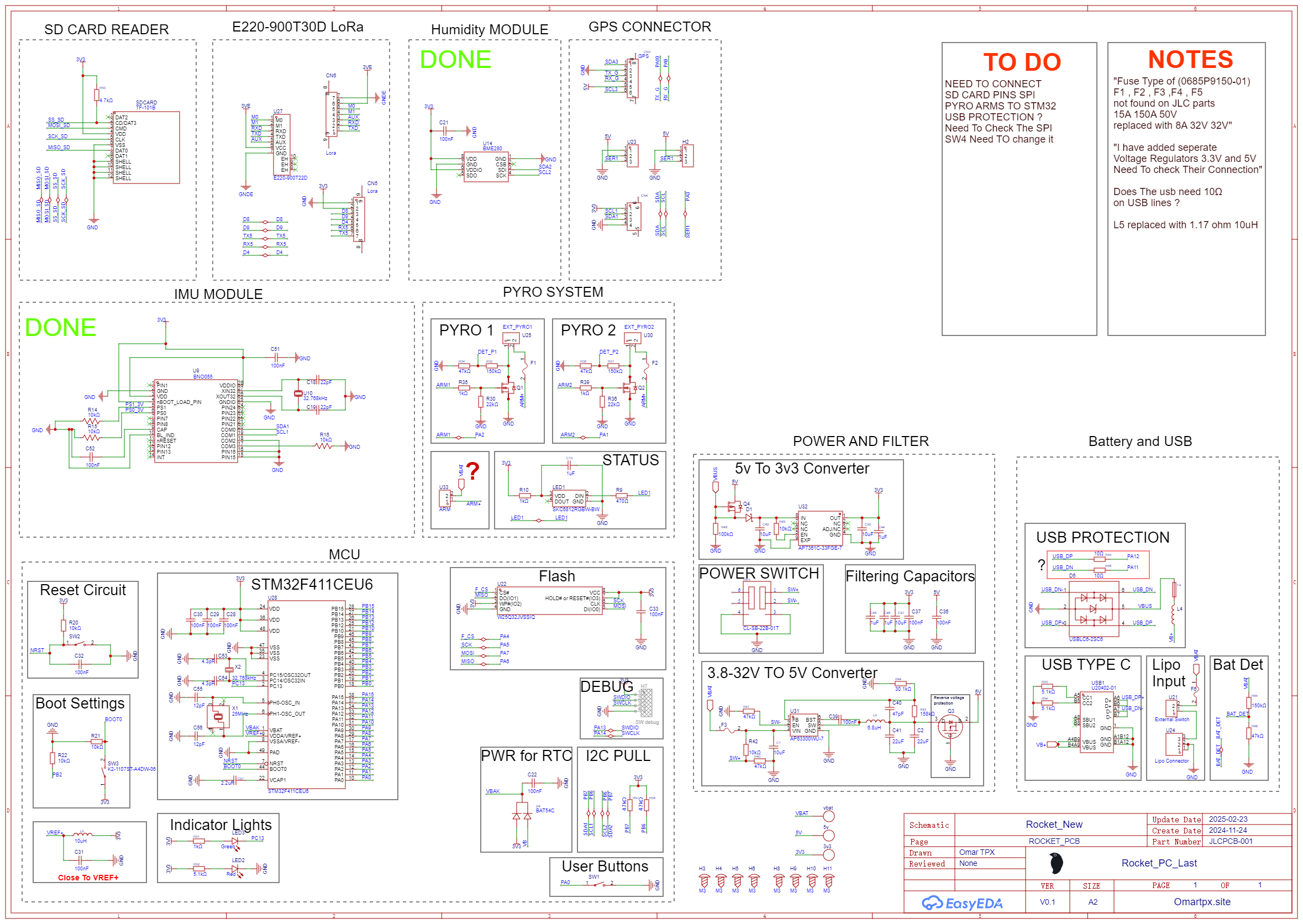Select the USBLC6-2SC6 diode array symbol

pyautogui.click(x=1093, y=609)
